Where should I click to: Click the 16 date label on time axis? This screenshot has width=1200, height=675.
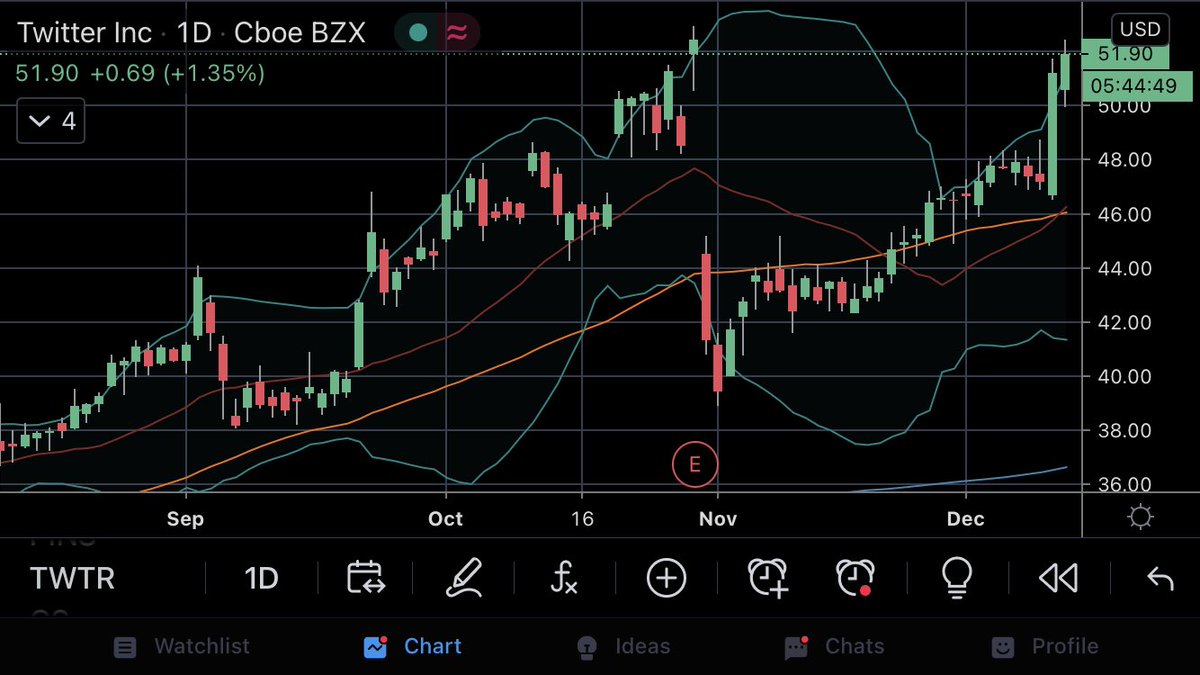[x=581, y=518]
